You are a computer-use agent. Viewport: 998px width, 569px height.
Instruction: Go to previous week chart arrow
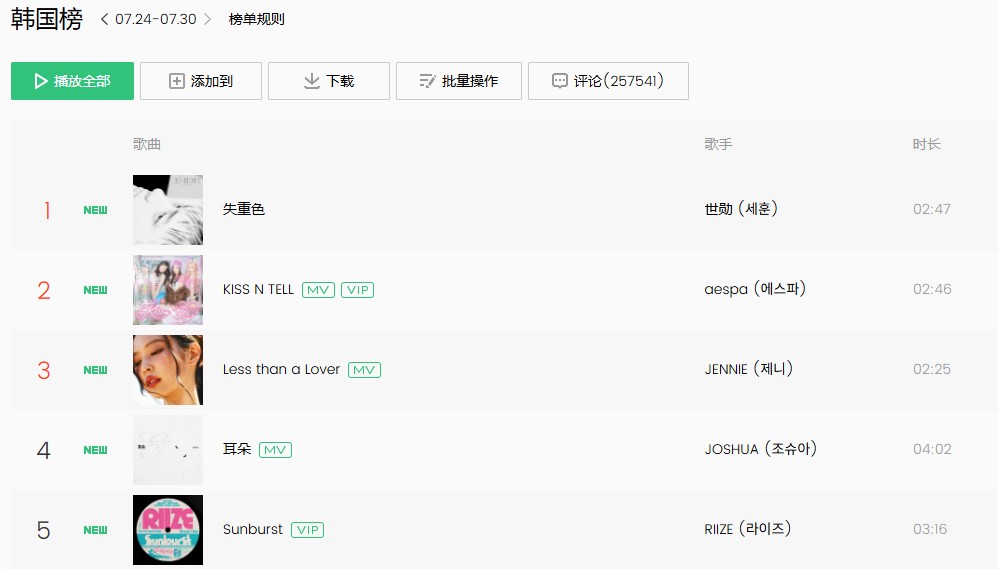tap(104, 19)
